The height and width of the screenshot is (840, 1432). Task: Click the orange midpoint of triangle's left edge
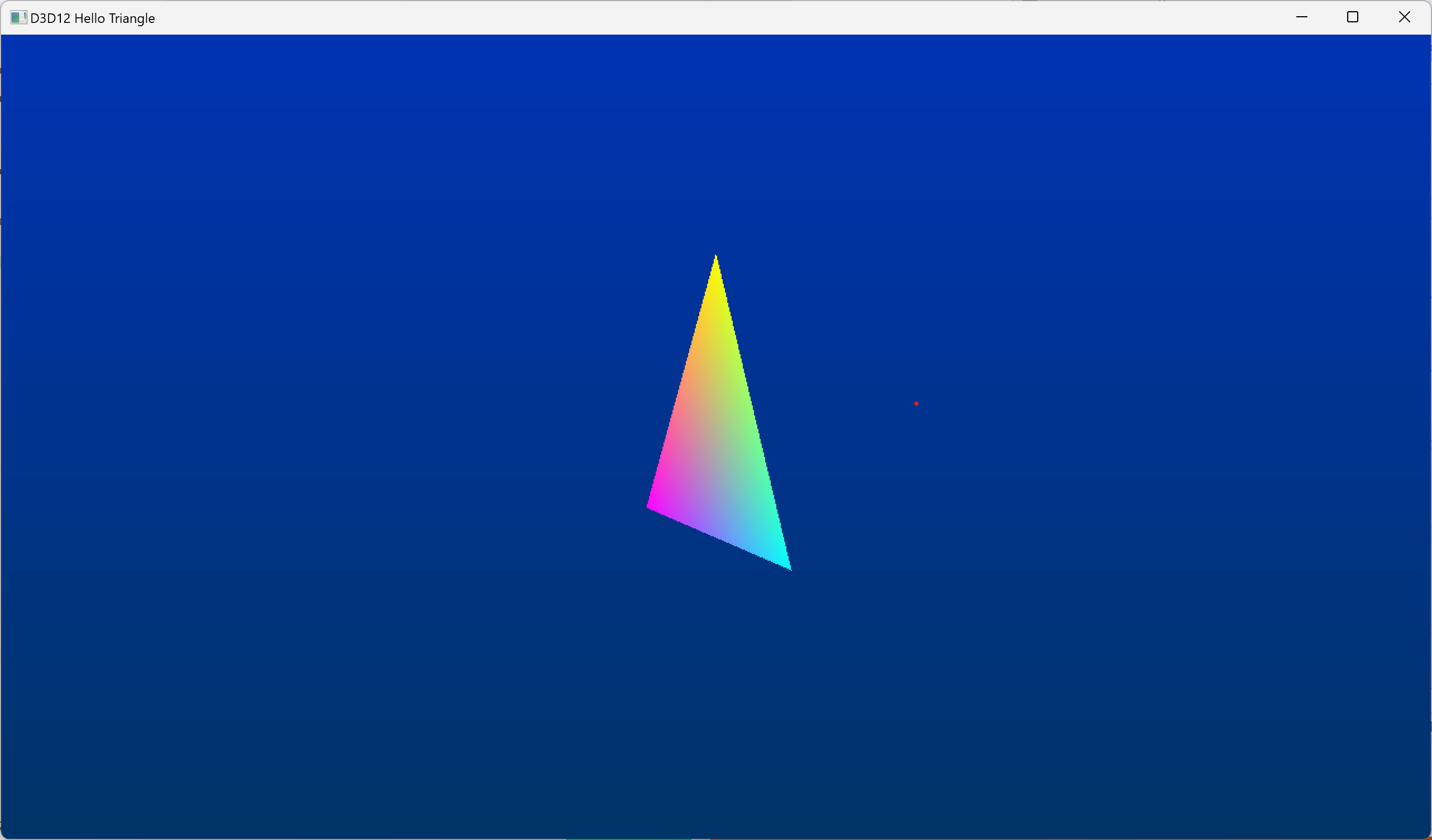(684, 381)
